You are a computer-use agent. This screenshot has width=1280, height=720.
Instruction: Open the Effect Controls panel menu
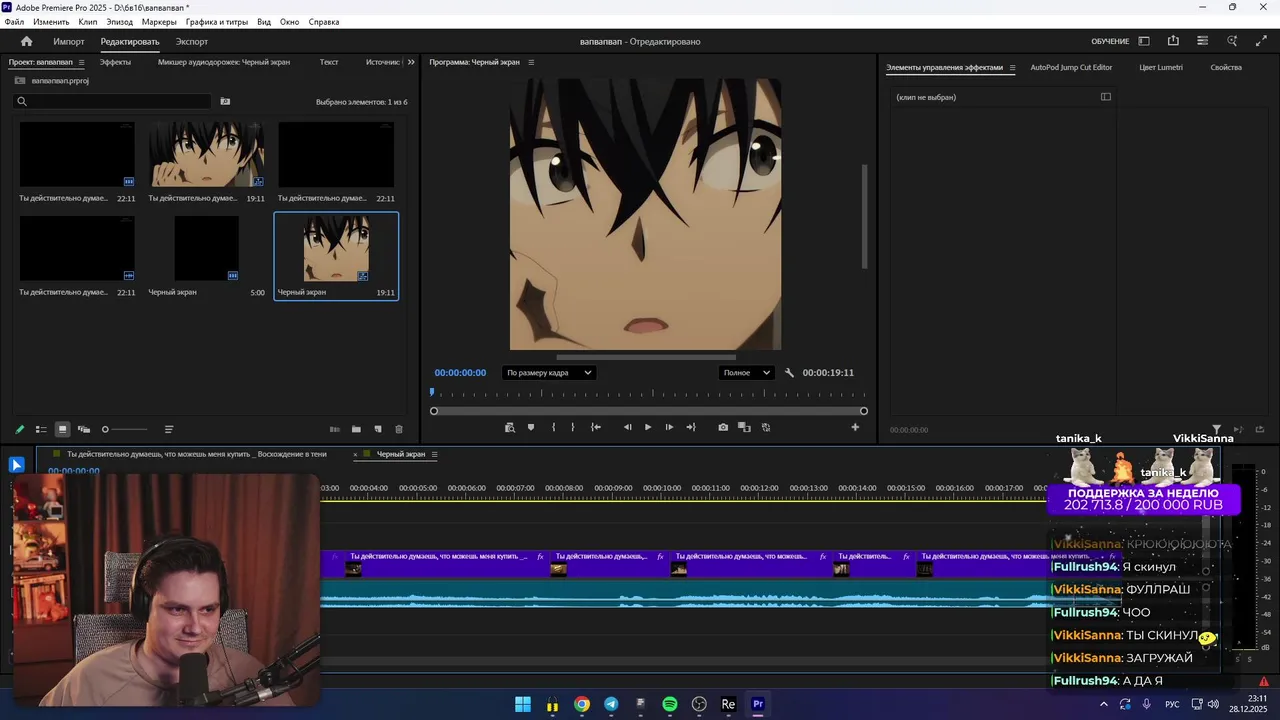click(x=1012, y=68)
